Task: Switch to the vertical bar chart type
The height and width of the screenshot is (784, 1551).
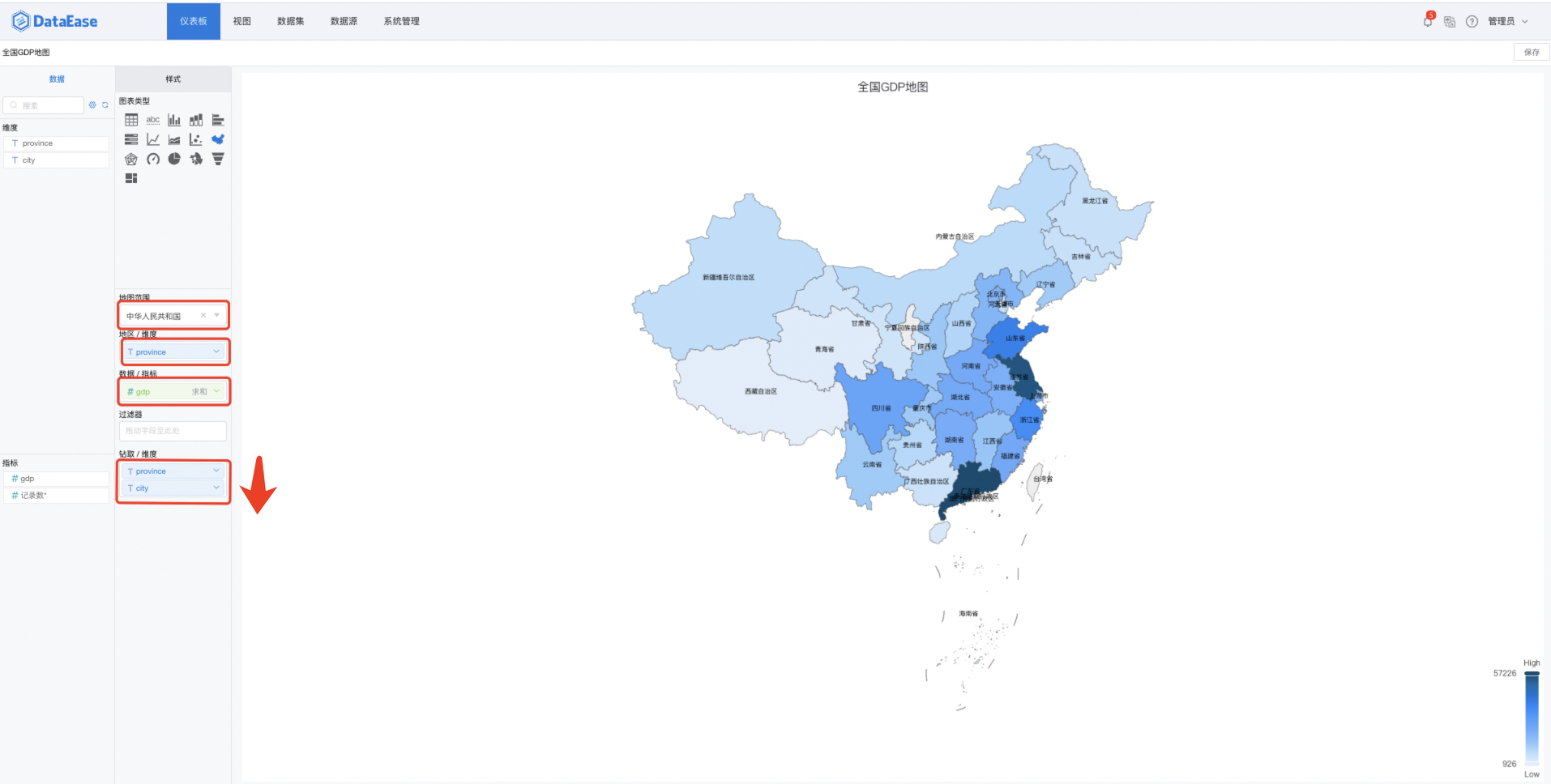Action: [173, 119]
